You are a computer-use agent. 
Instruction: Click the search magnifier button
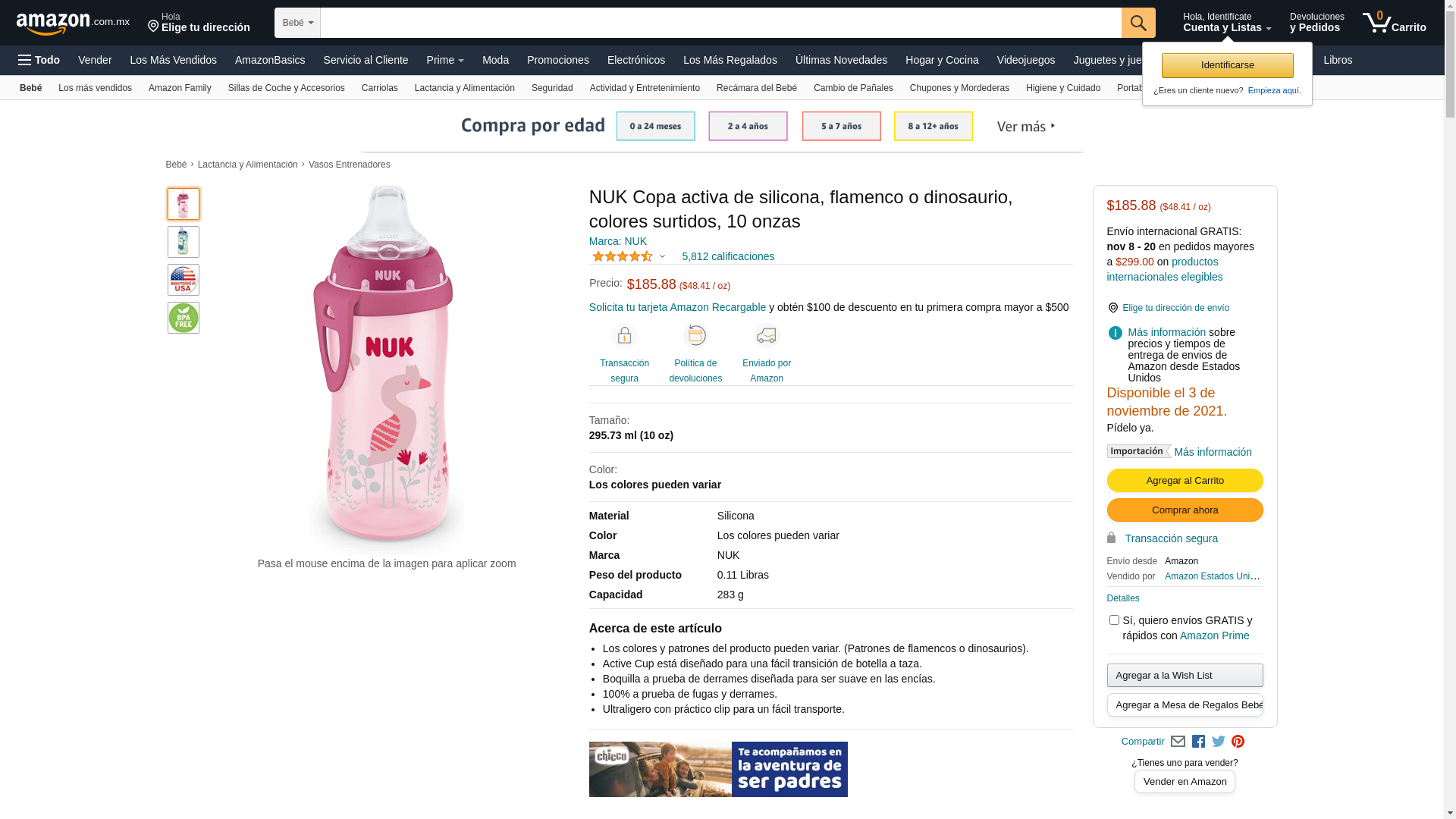pyautogui.click(x=1137, y=23)
